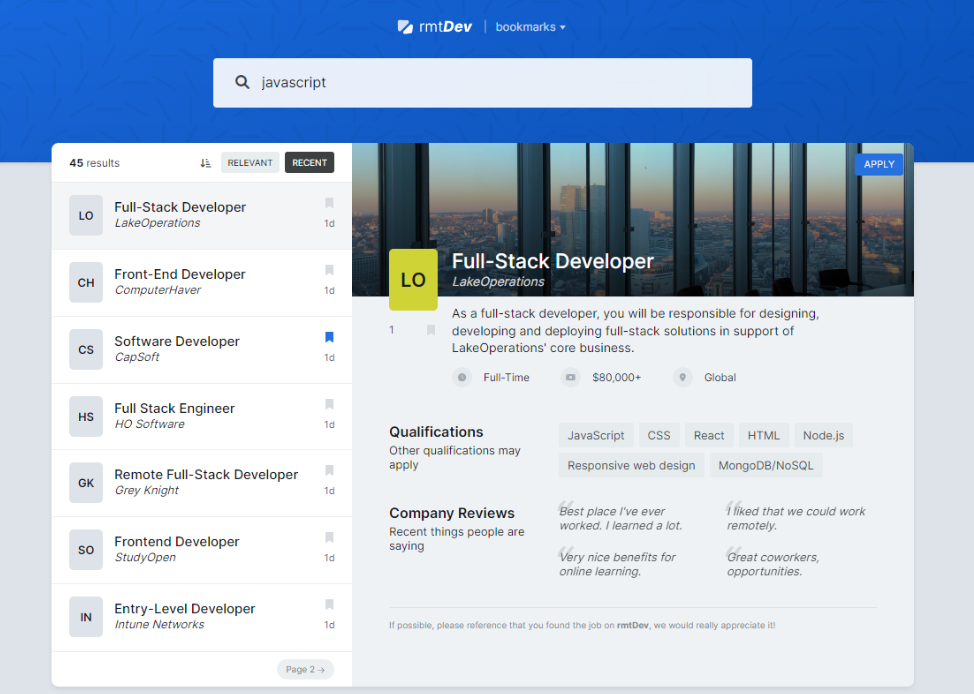
Task: Click the LO company badge in job details
Action: (x=413, y=280)
